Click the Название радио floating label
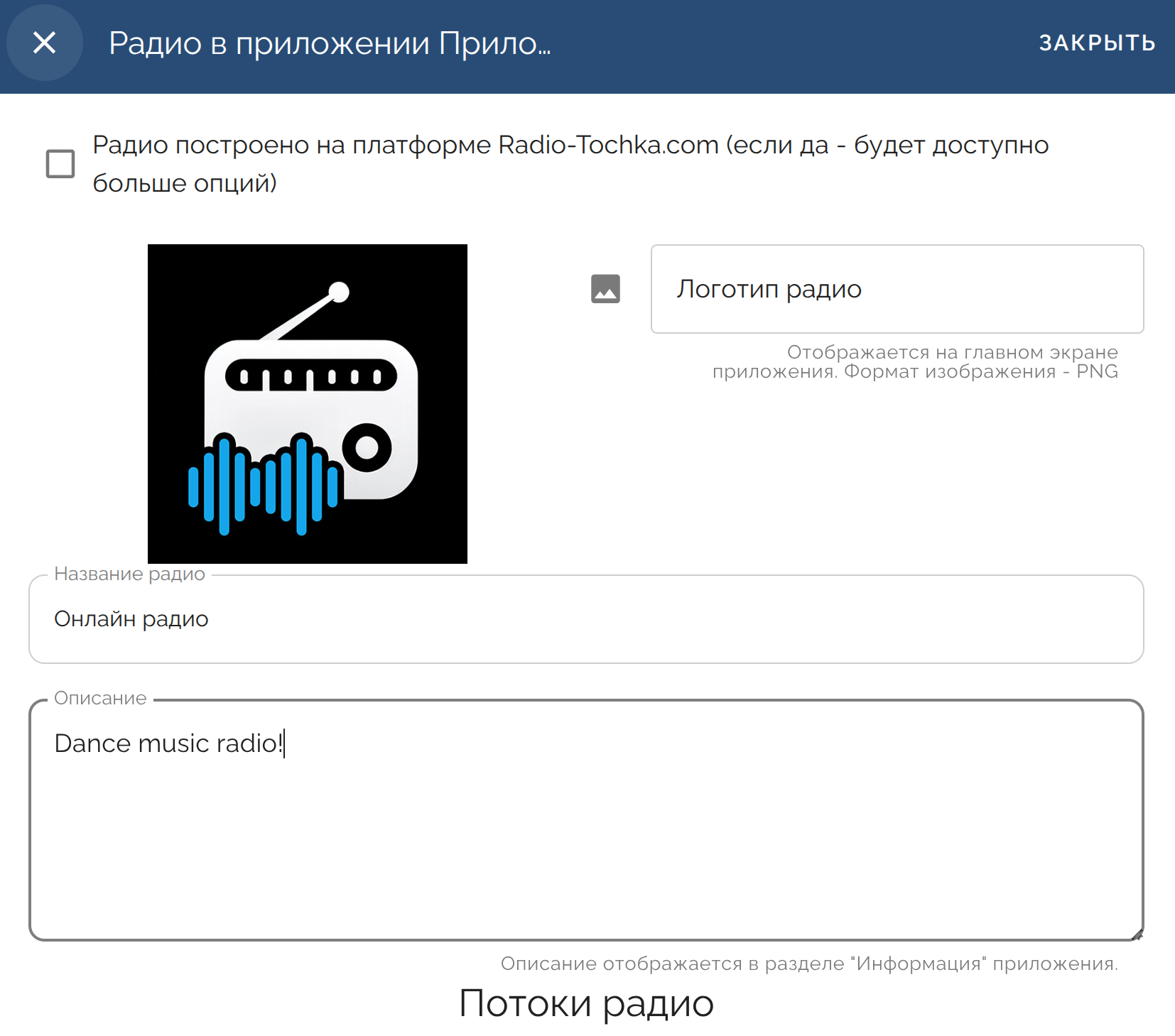The height and width of the screenshot is (1036, 1175). point(129,574)
